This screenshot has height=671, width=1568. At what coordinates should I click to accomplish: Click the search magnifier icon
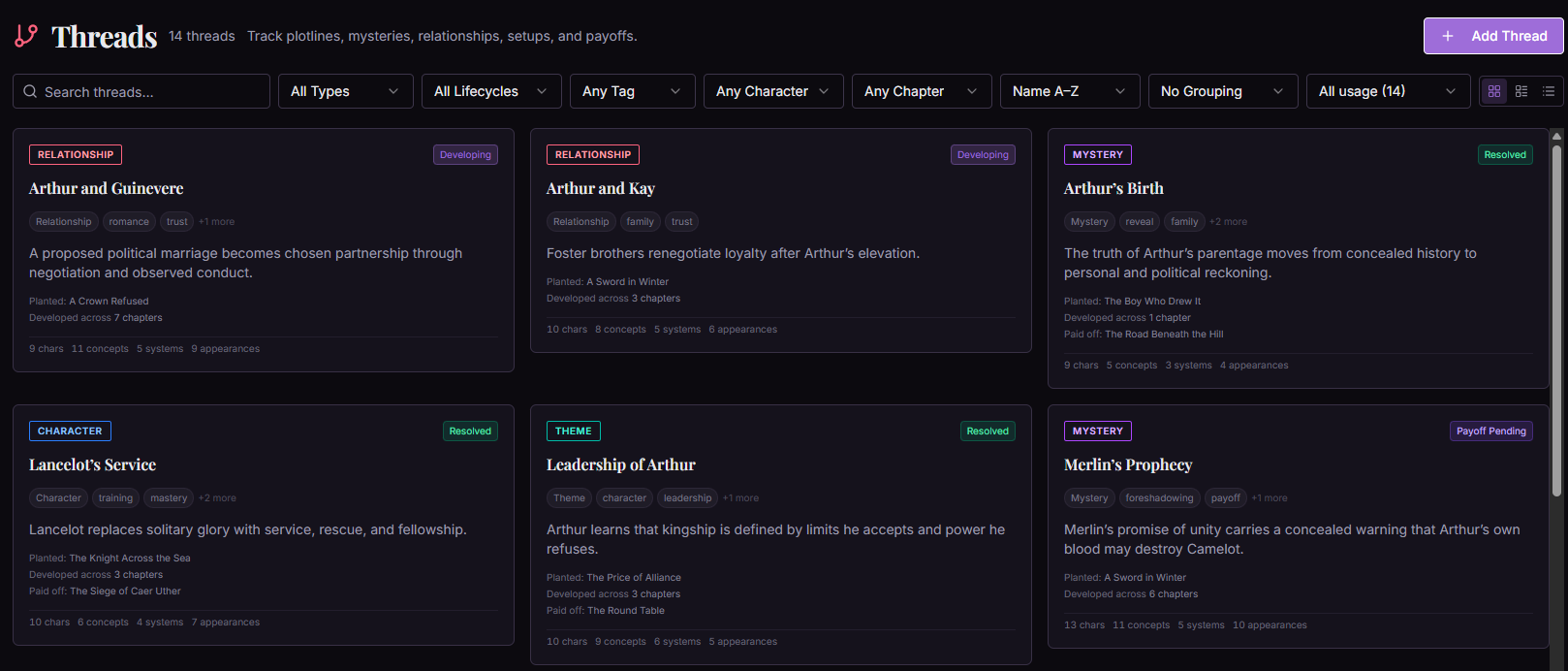tap(30, 91)
